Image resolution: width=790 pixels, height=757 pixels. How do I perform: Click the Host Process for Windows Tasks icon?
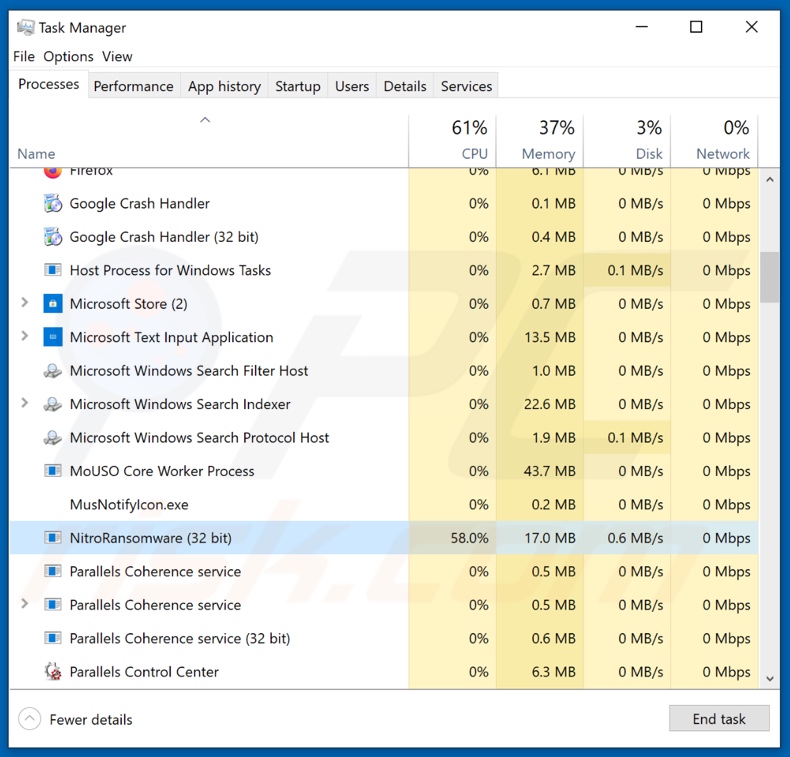(x=52, y=270)
